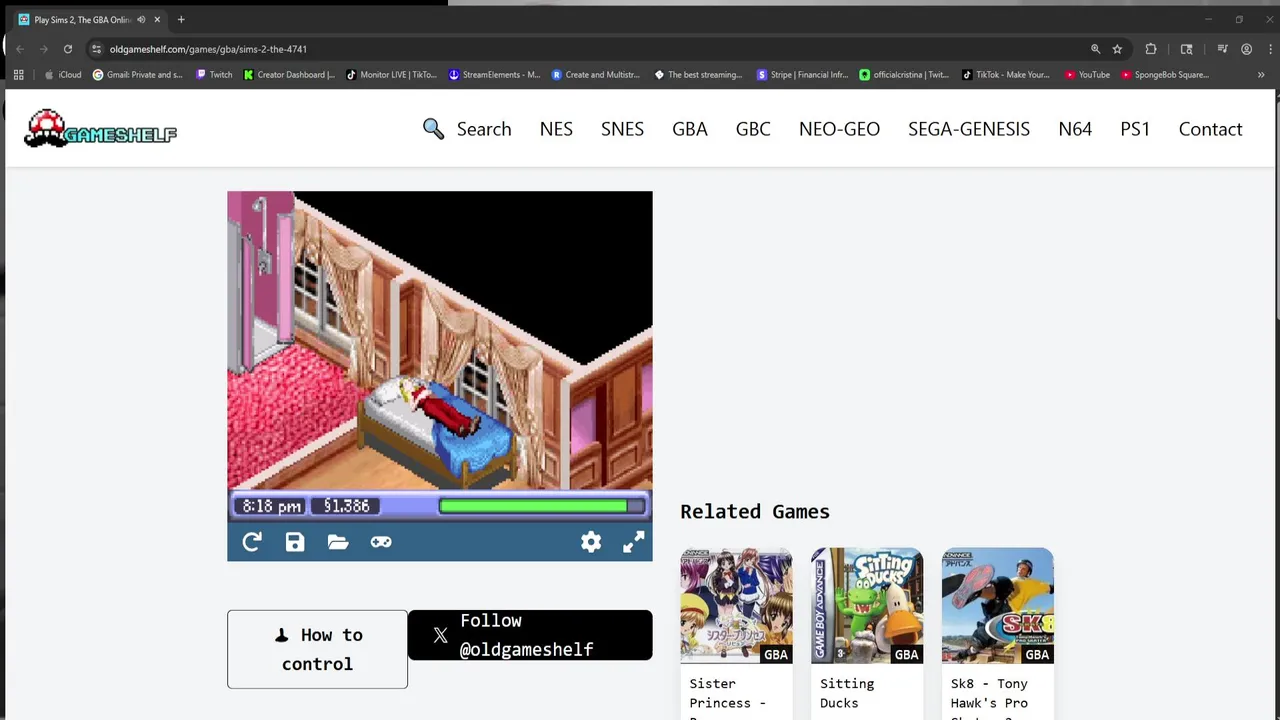The height and width of the screenshot is (720, 1280).
Task: Open the YouTube bookmark
Action: pyautogui.click(x=1087, y=74)
